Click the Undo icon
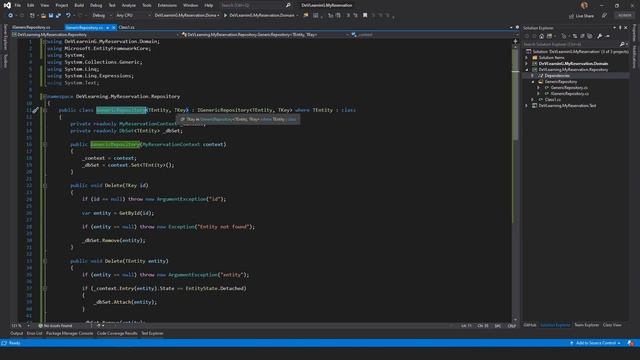The height and width of the screenshot is (360, 640). click(x=68, y=16)
